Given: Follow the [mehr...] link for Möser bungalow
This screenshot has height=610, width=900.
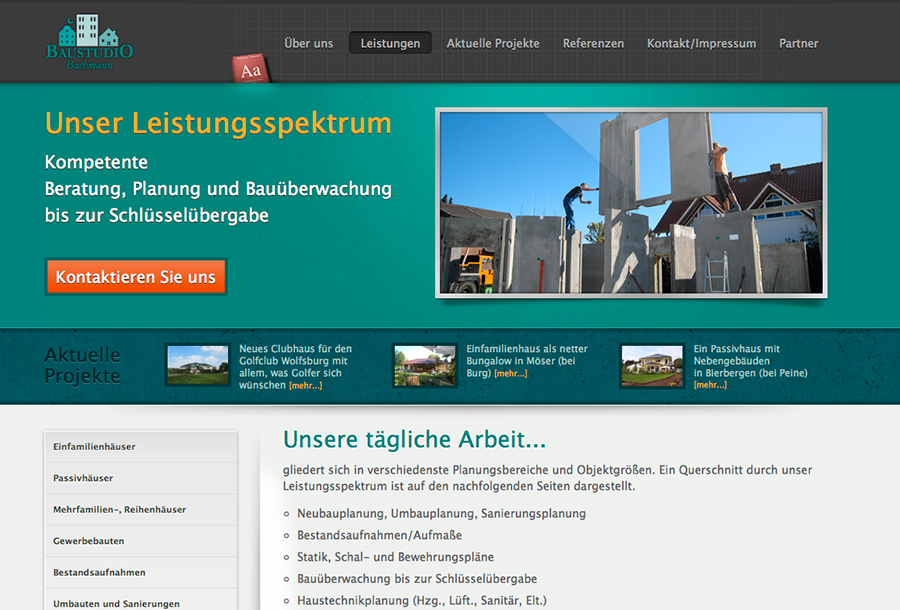Looking at the screenshot, I should 510,374.
